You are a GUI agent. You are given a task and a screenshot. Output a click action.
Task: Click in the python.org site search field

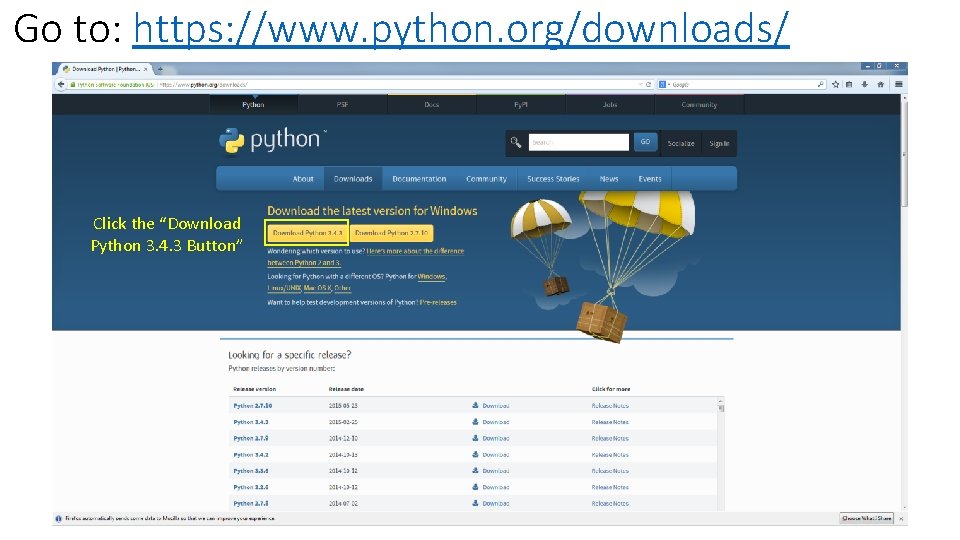pyautogui.click(x=579, y=142)
